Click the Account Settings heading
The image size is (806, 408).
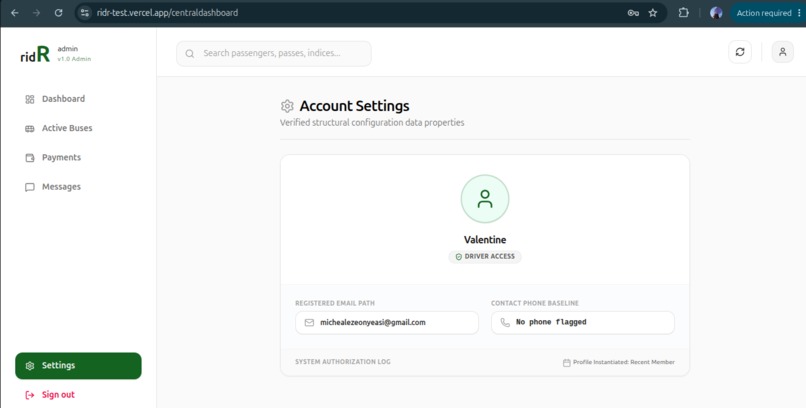point(354,106)
